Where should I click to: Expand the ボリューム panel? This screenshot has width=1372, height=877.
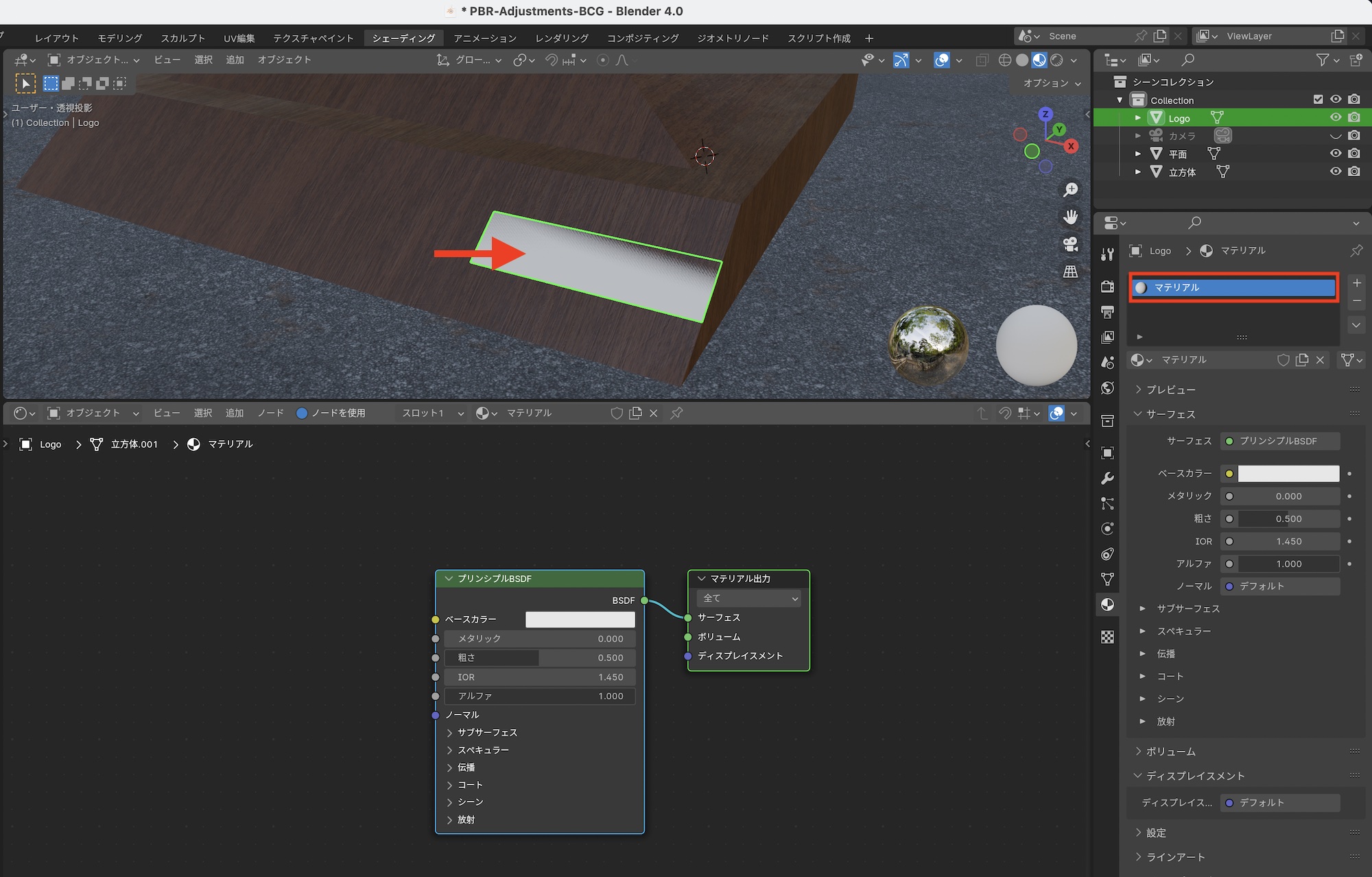coord(1170,752)
